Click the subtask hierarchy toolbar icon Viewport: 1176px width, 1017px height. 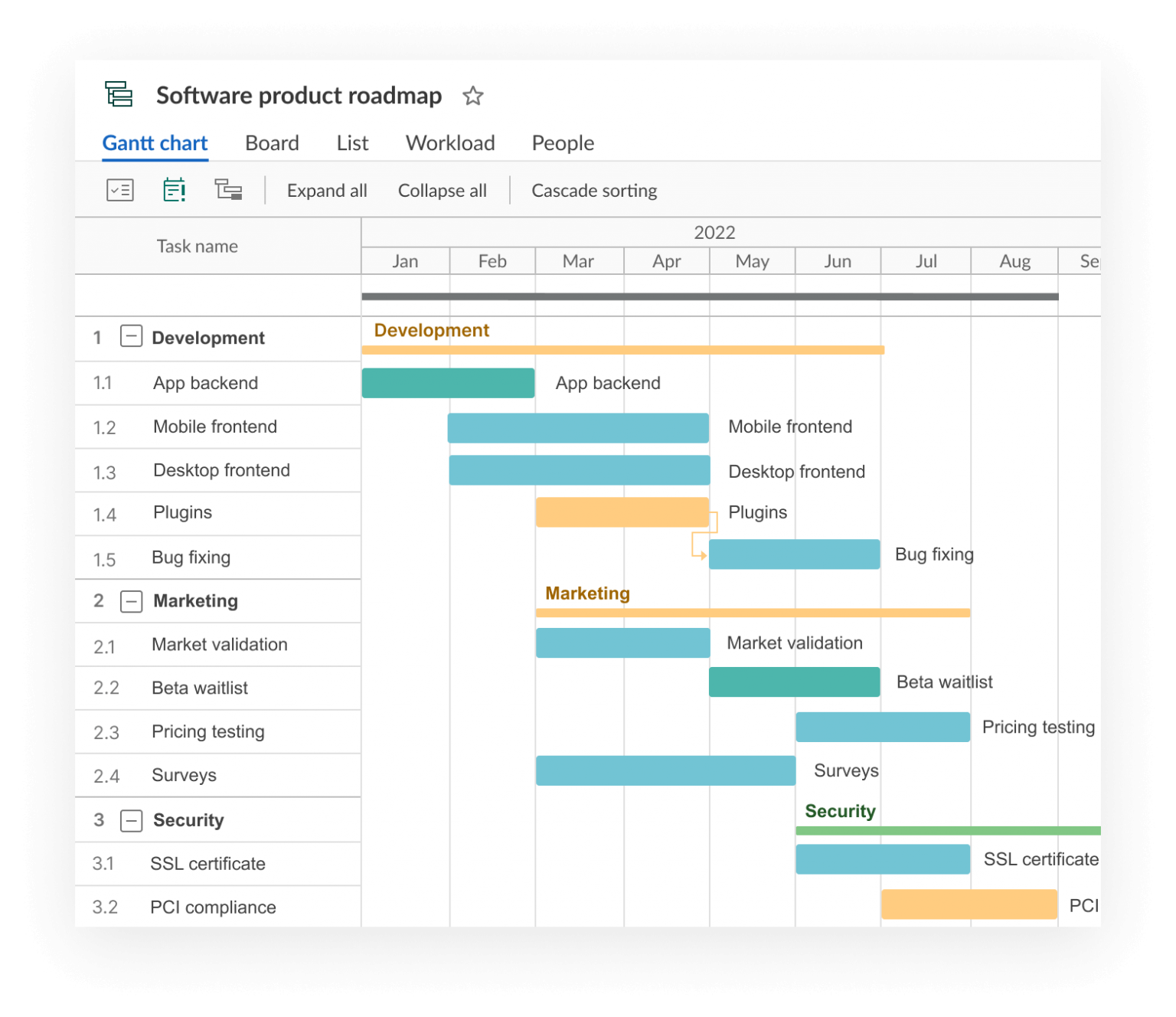coord(229,189)
